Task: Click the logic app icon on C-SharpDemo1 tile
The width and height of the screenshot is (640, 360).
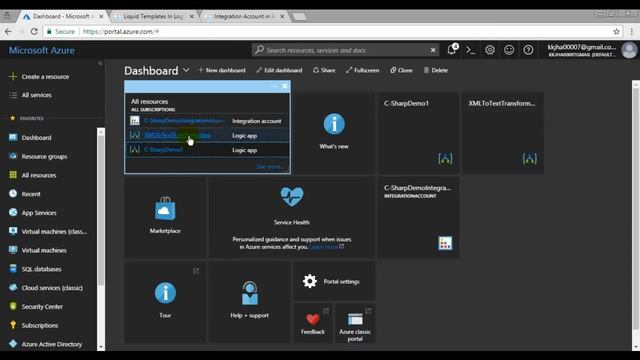Action: [445, 159]
